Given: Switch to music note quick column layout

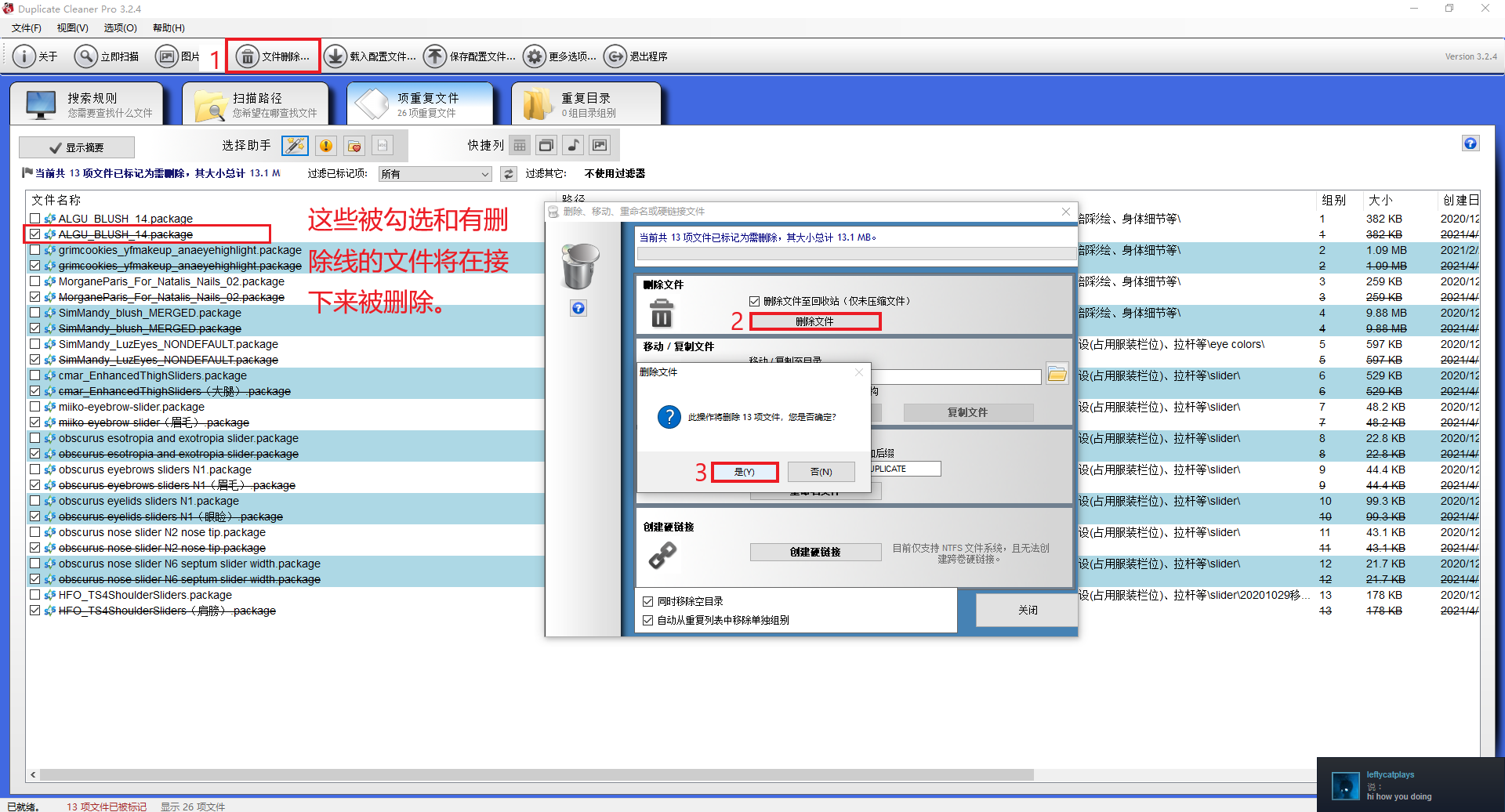Looking at the screenshot, I should pos(573,145).
